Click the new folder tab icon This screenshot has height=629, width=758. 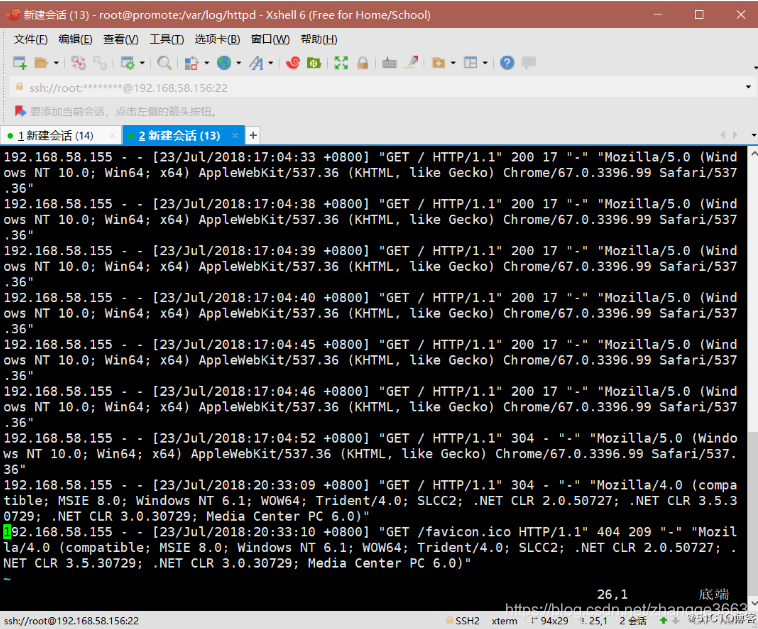[438, 63]
